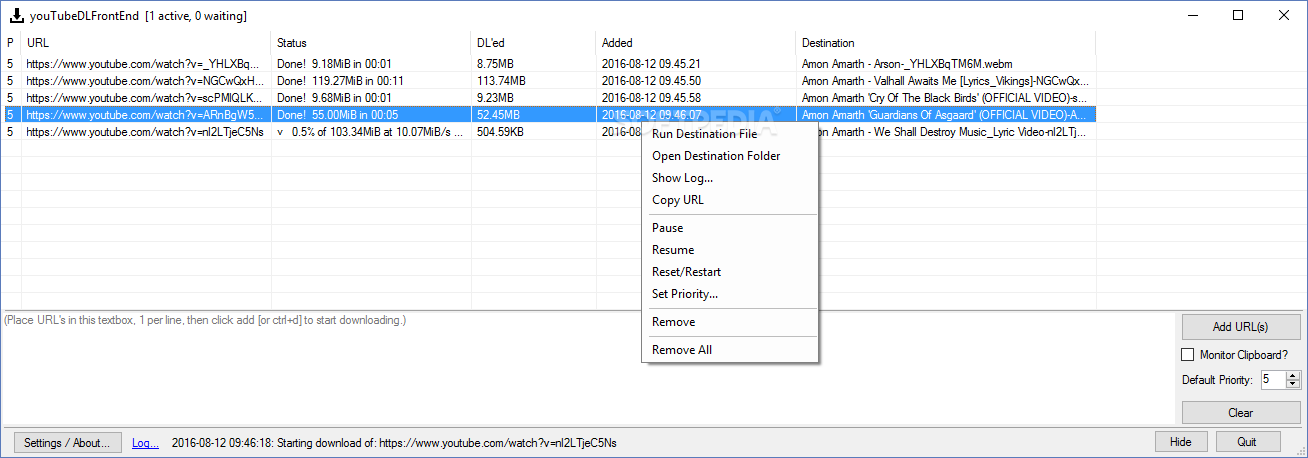Click destination 'Valhall Awaits Me' entry
Image resolution: width=1308 pixels, height=458 pixels.
(x=945, y=81)
